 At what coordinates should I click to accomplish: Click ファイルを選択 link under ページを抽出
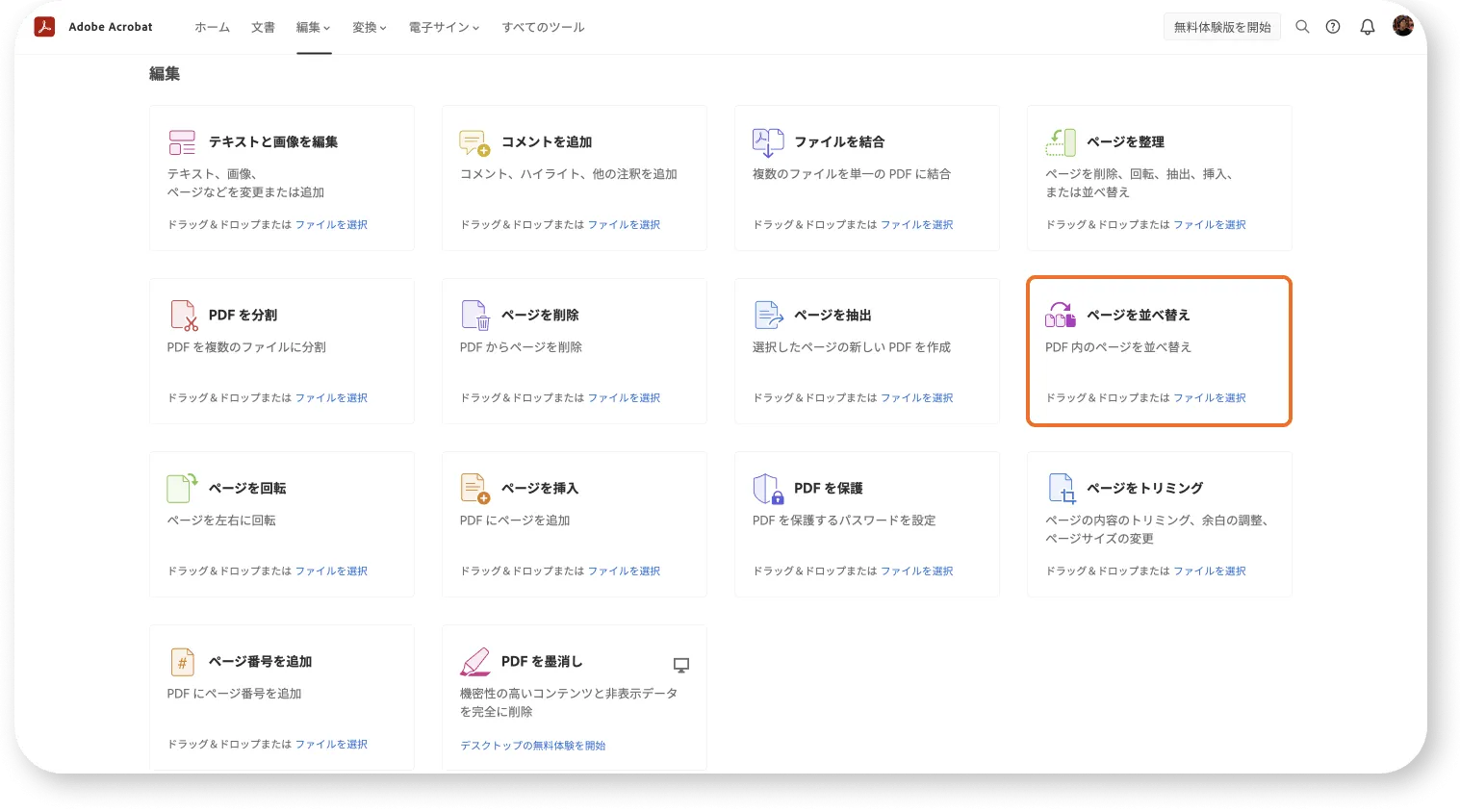pos(916,398)
